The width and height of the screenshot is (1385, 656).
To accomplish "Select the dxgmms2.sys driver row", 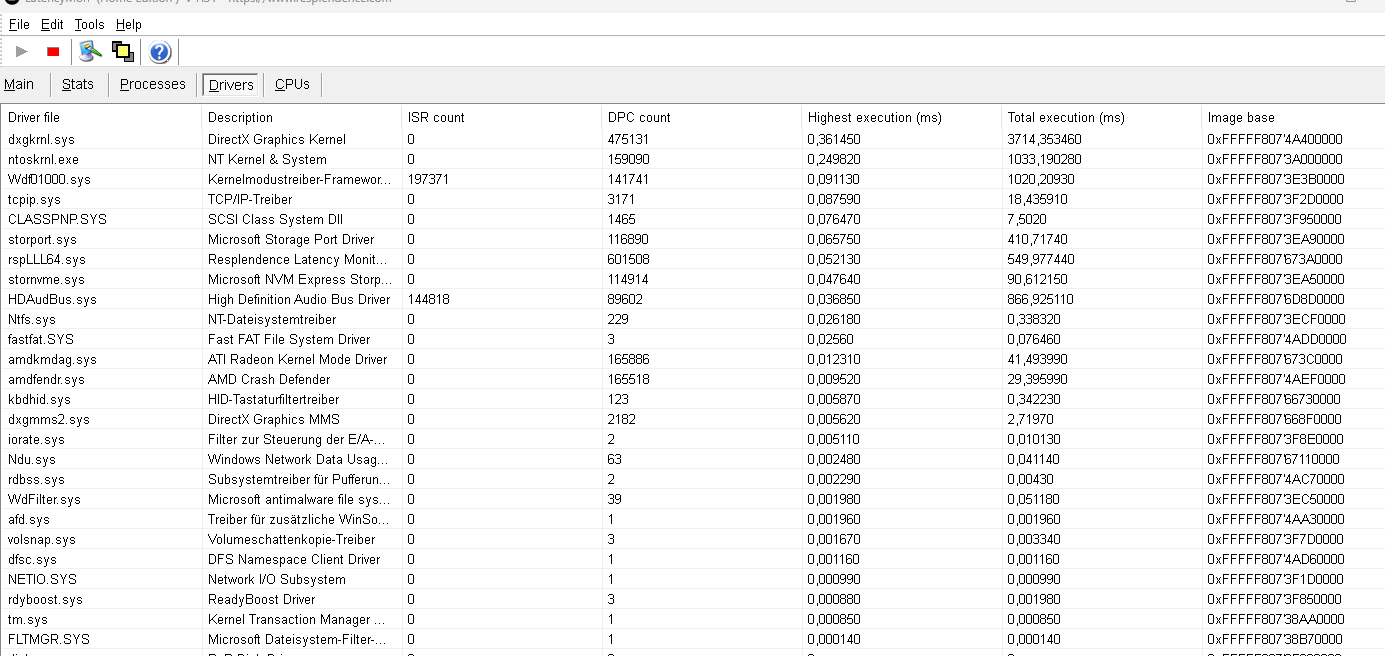I will 693,419.
